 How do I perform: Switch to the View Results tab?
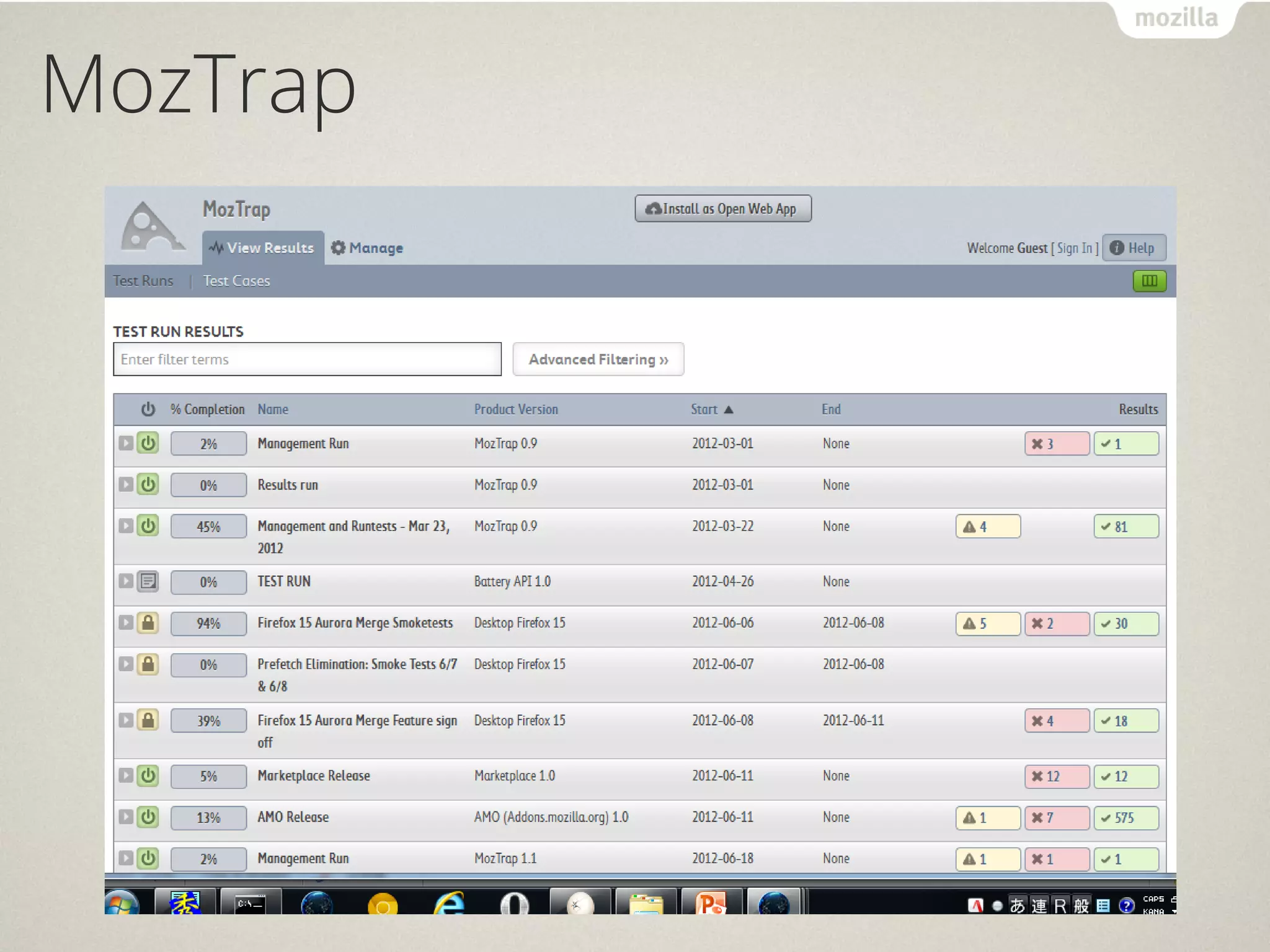click(x=263, y=248)
